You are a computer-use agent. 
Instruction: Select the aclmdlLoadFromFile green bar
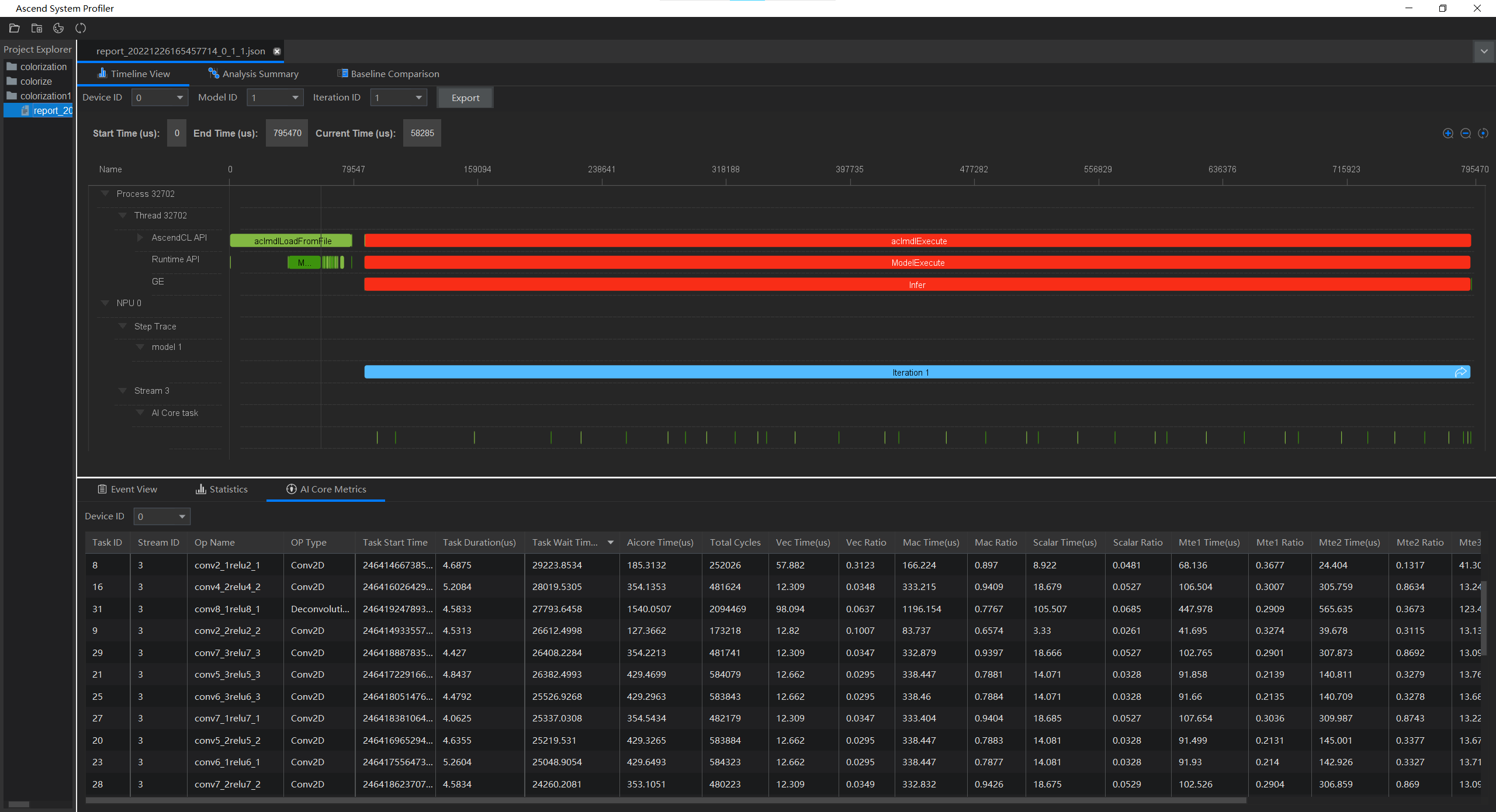[291, 241]
